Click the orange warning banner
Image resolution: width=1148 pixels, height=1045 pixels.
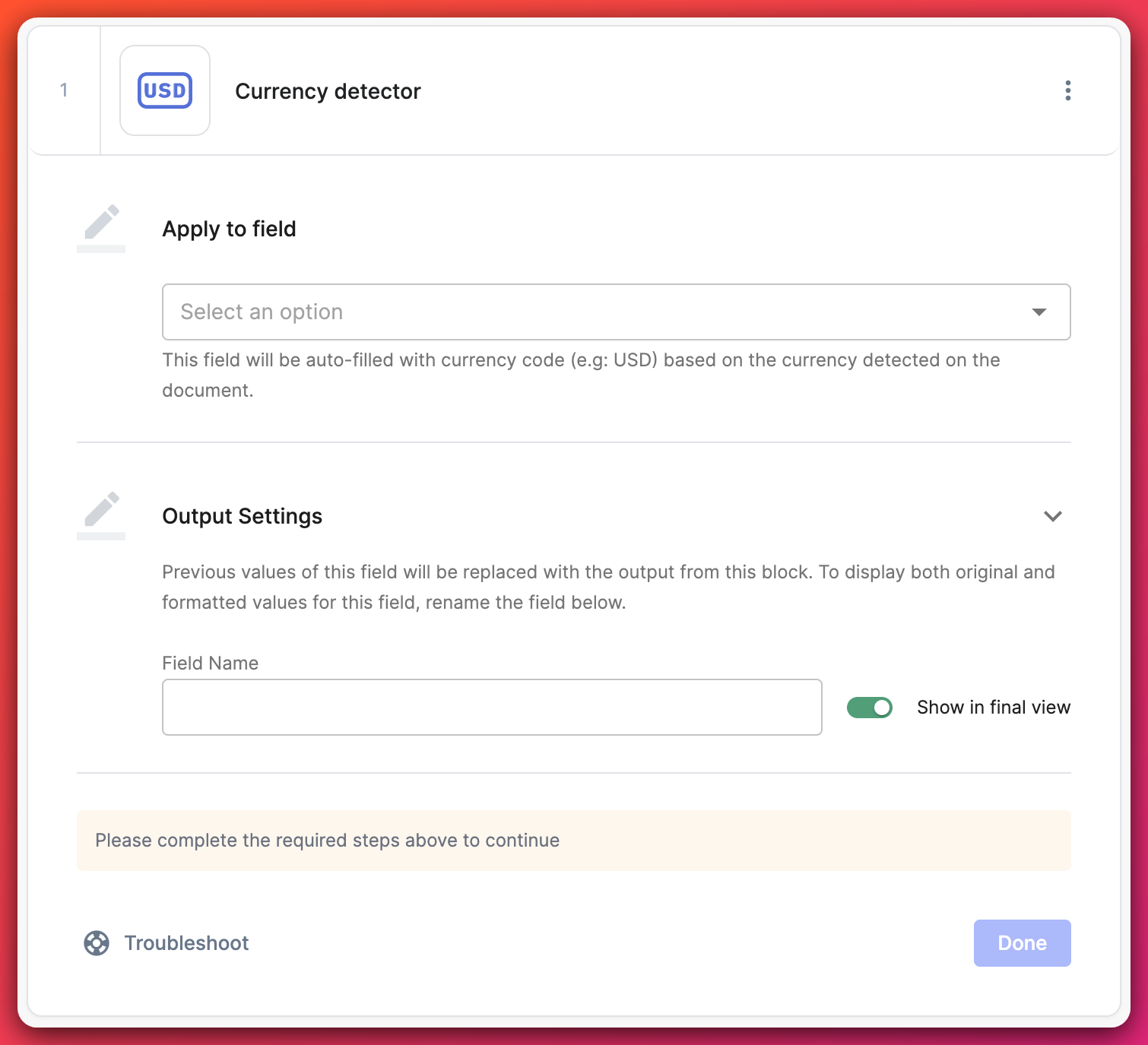[x=574, y=841]
